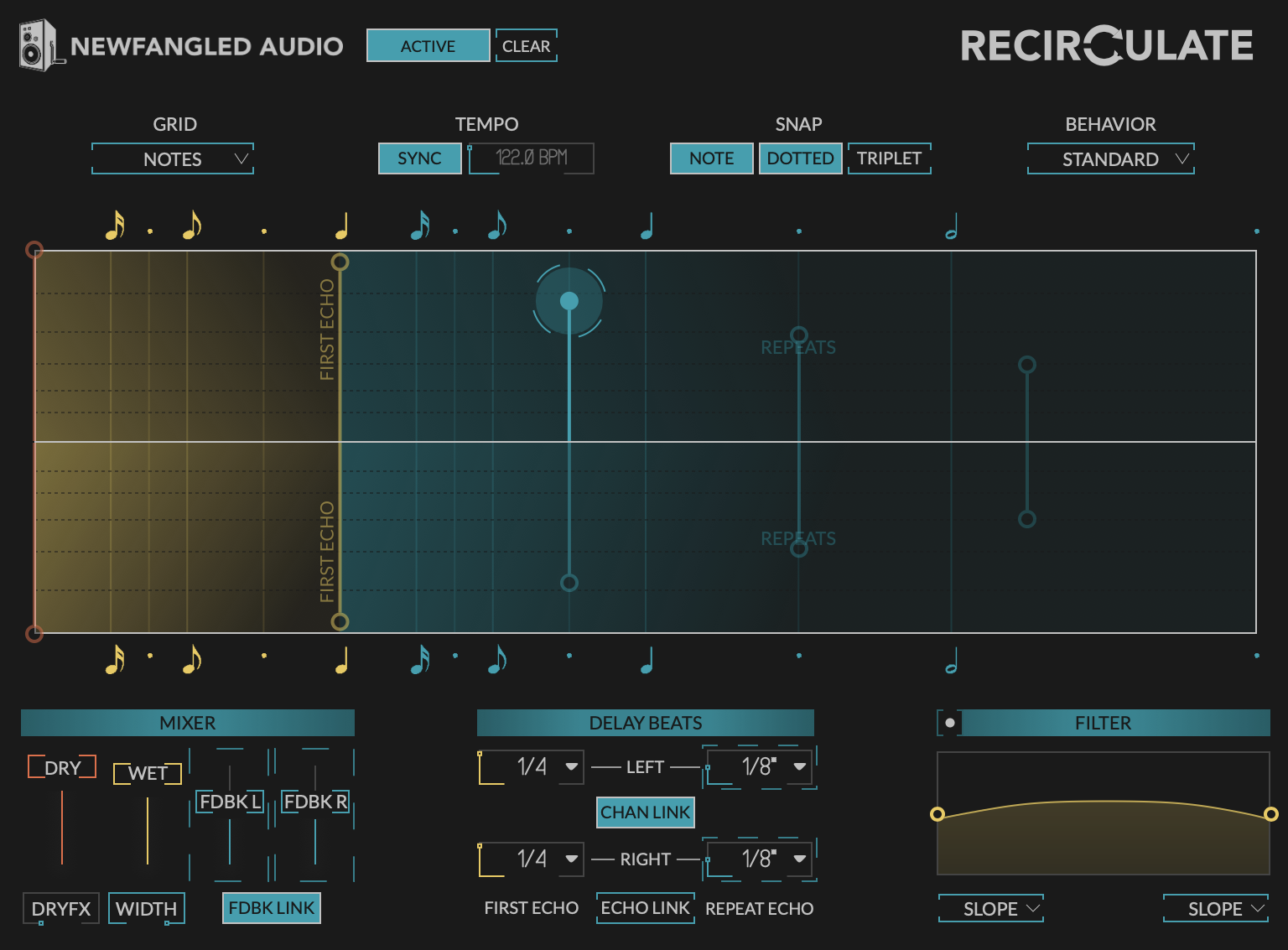Click the yellow sixteenth note icon below the grid
The width and height of the screenshot is (1288, 950).
115,660
